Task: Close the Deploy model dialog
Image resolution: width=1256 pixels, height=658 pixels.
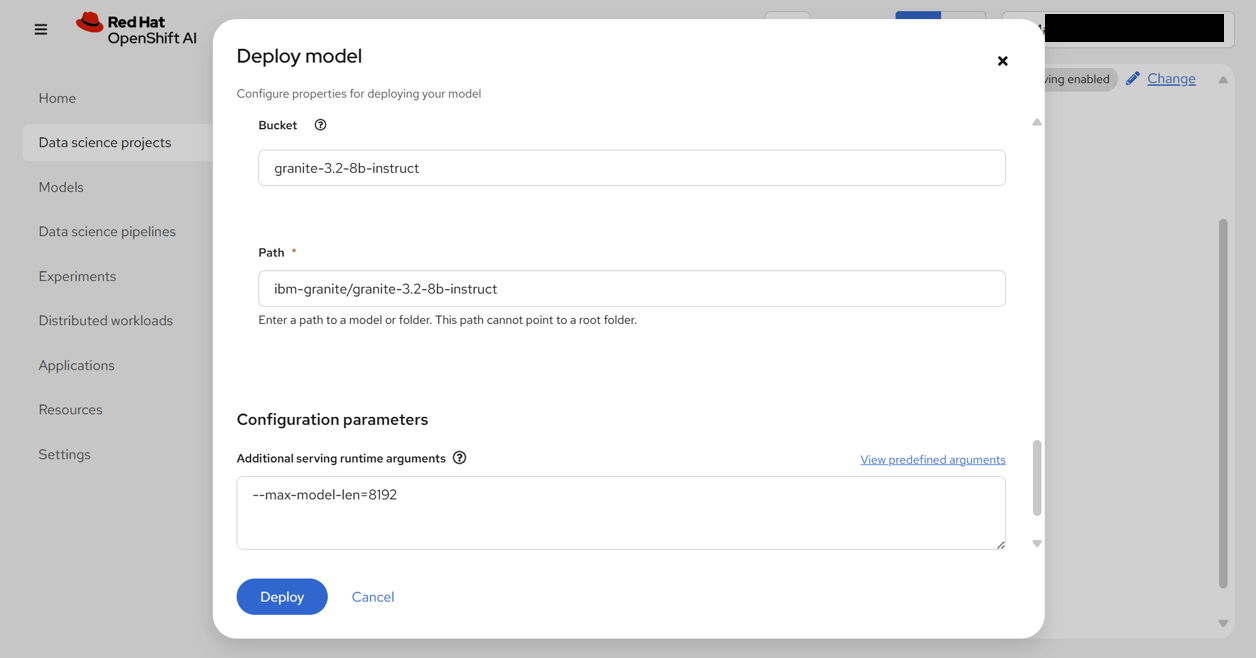Action: coord(1002,61)
